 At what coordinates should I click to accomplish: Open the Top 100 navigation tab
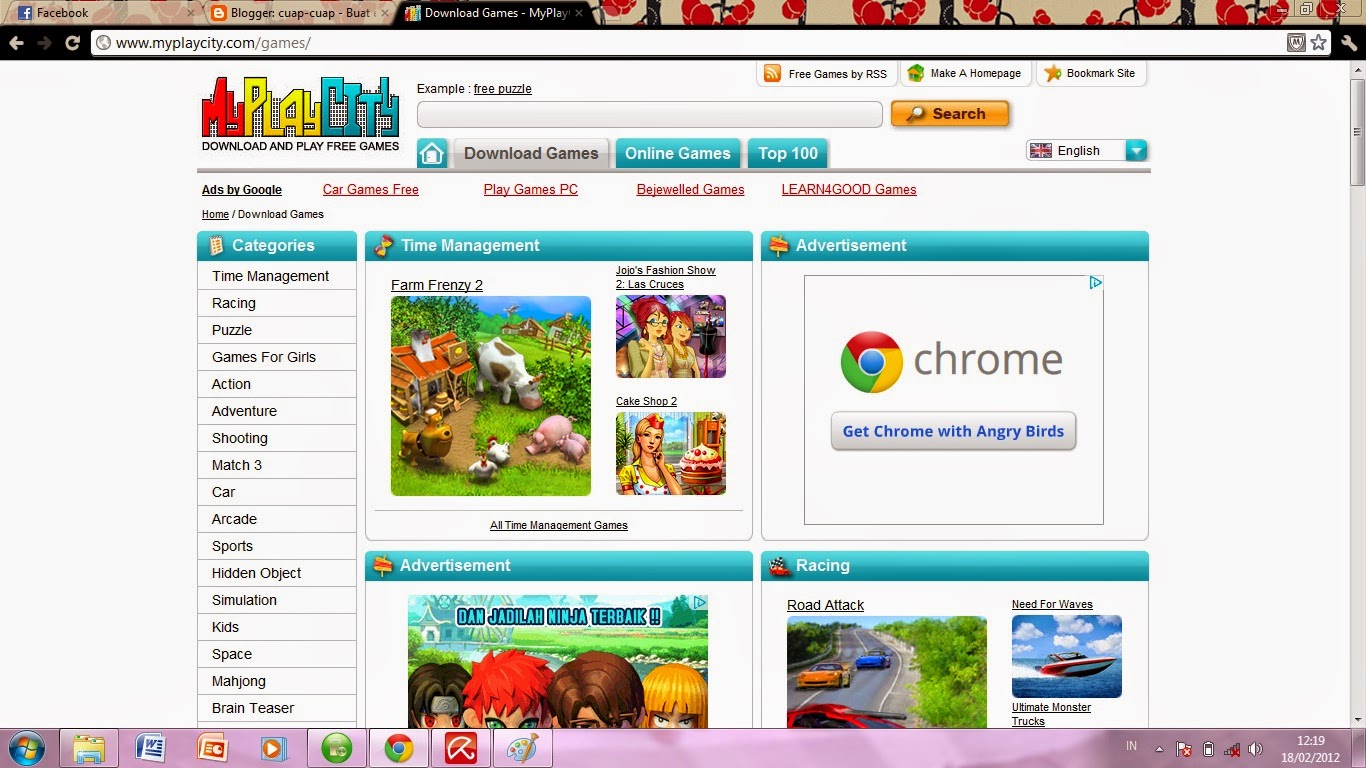(x=788, y=153)
